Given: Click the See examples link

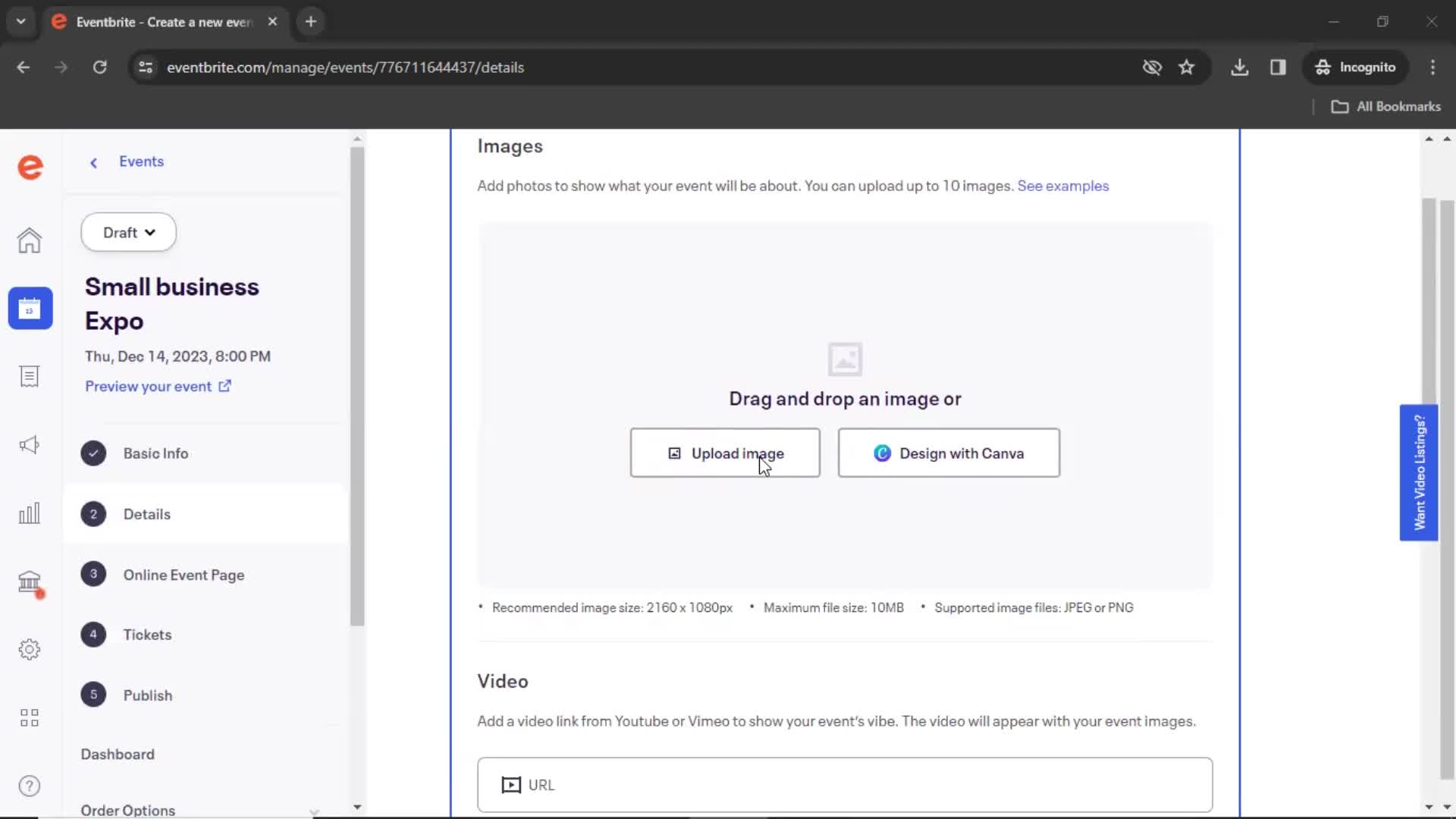Looking at the screenshot, I should click(x=1063, y=185).
